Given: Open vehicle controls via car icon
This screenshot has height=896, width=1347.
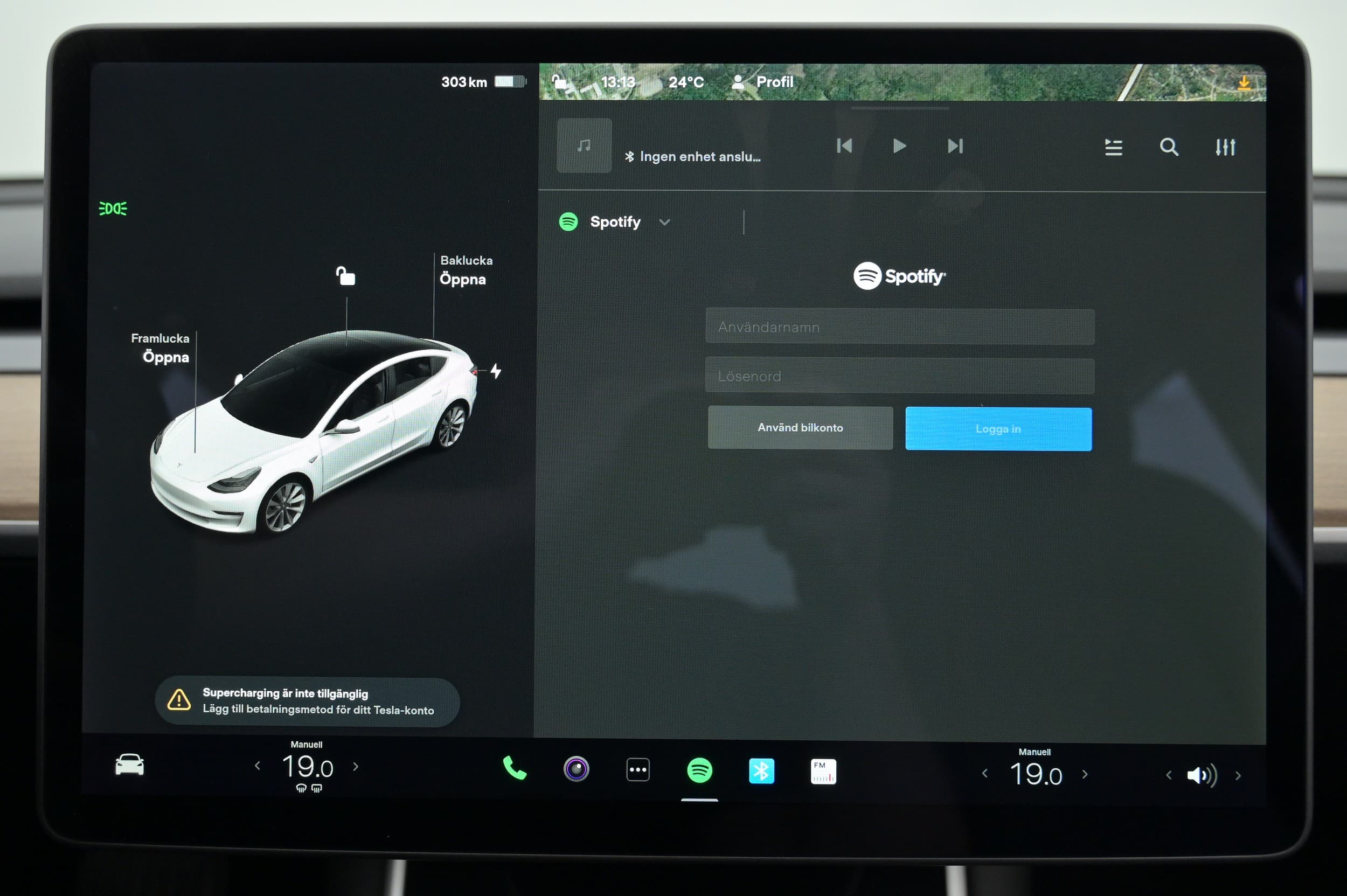Looking at the screenshot, I should click(130, 765).
